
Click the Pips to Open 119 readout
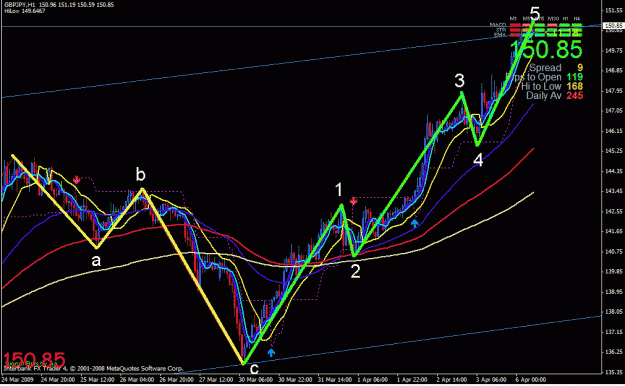[544, 77]
